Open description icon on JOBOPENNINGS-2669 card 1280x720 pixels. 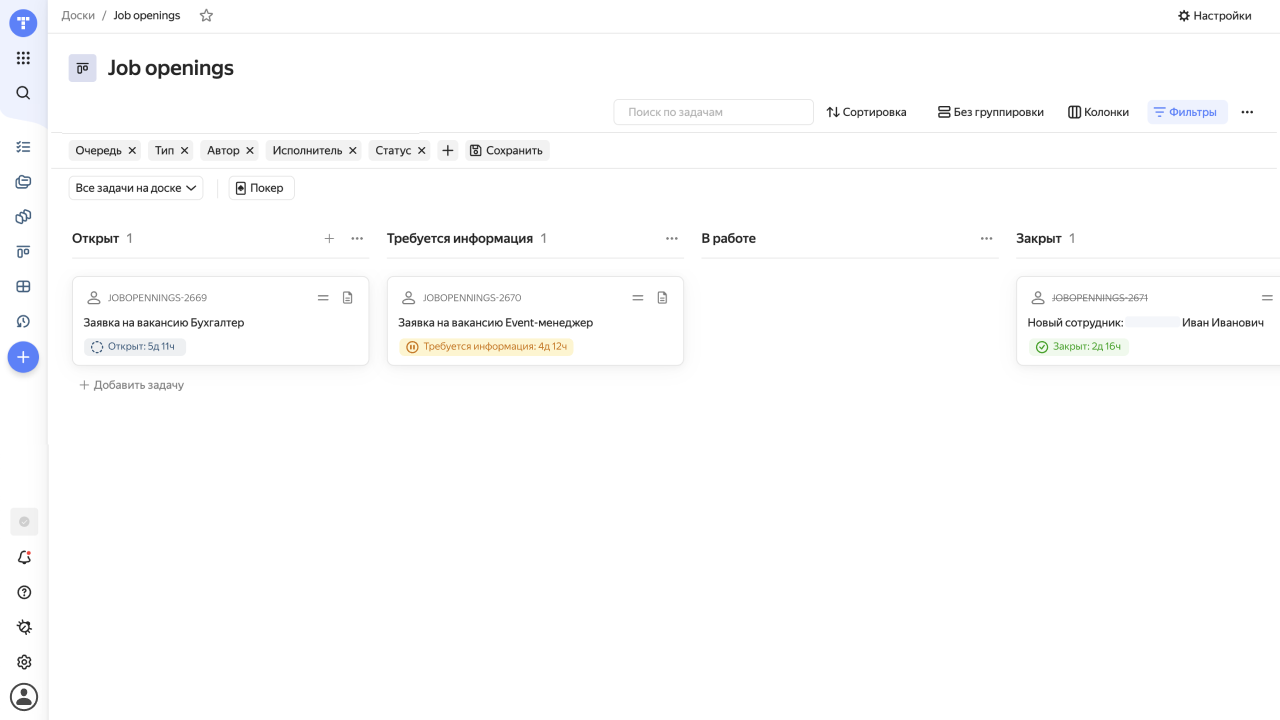coord(348,298)
